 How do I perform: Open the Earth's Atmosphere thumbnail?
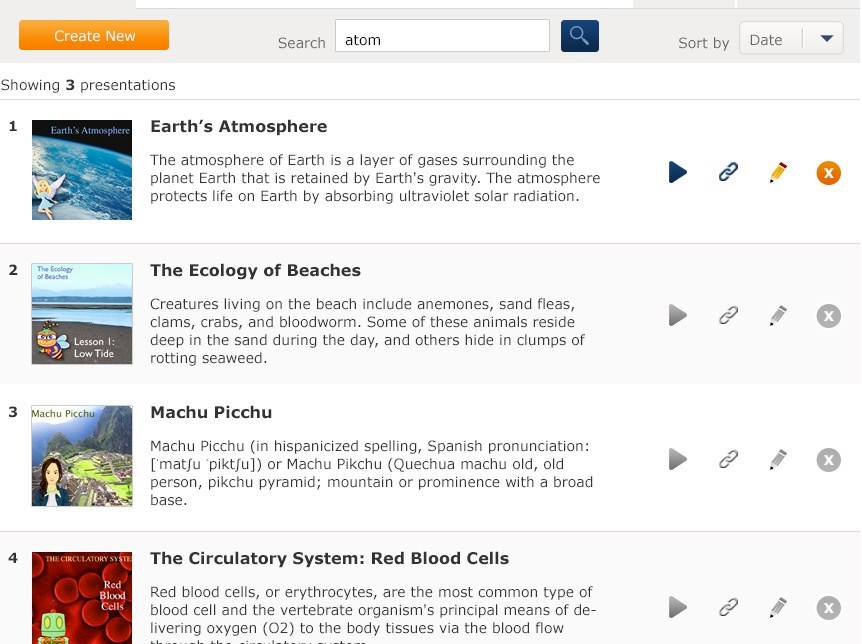[82, 170]
